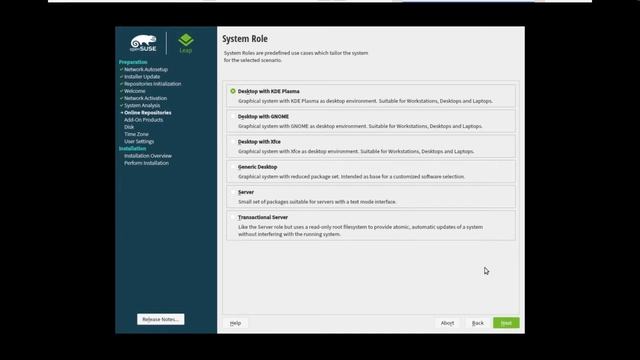Click the Server role description text
The height and width of the screenshot is (360, 640).
click(x=317, y=202)
